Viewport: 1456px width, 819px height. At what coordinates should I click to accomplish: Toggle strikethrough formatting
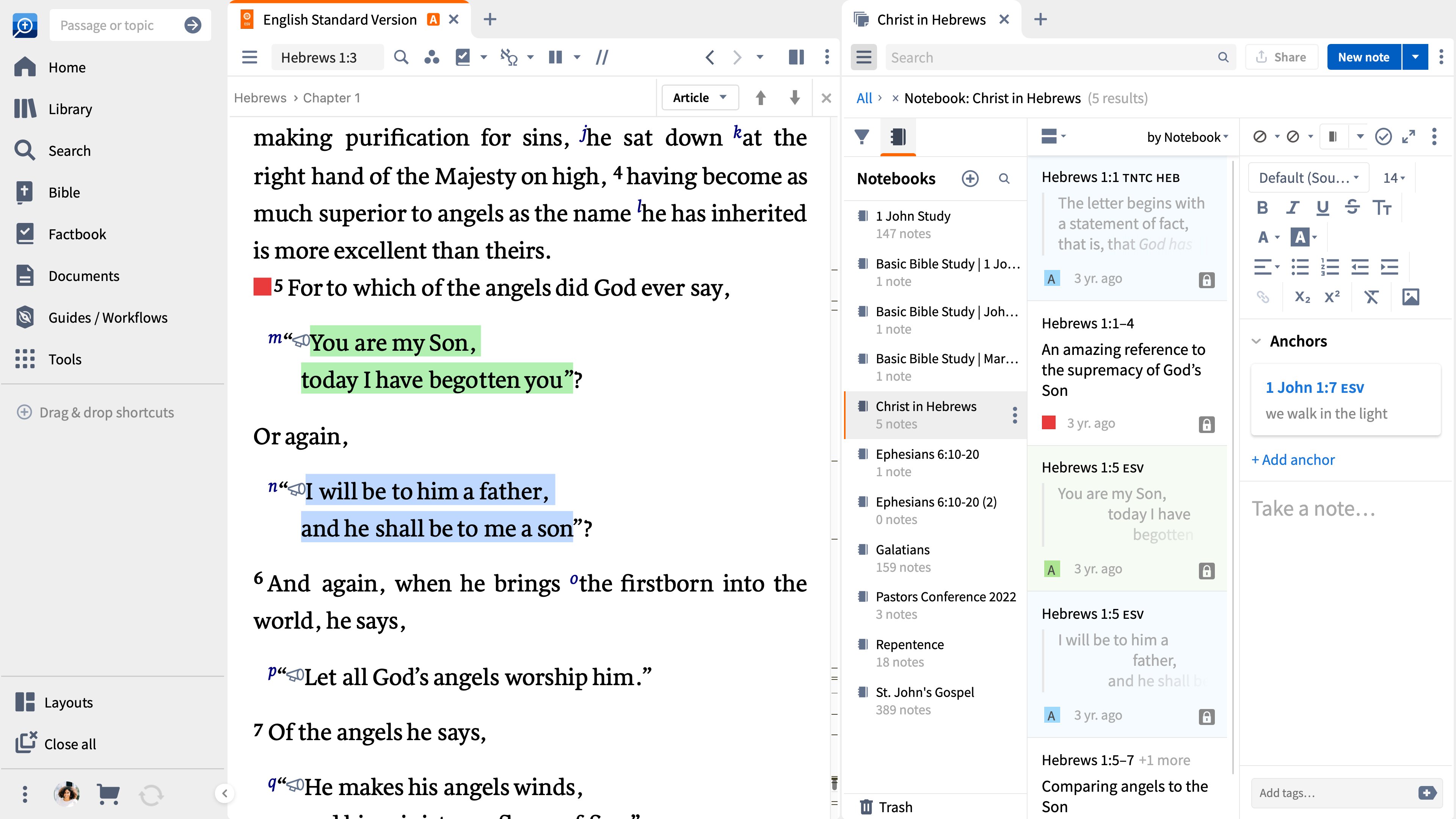point(1352,207)
